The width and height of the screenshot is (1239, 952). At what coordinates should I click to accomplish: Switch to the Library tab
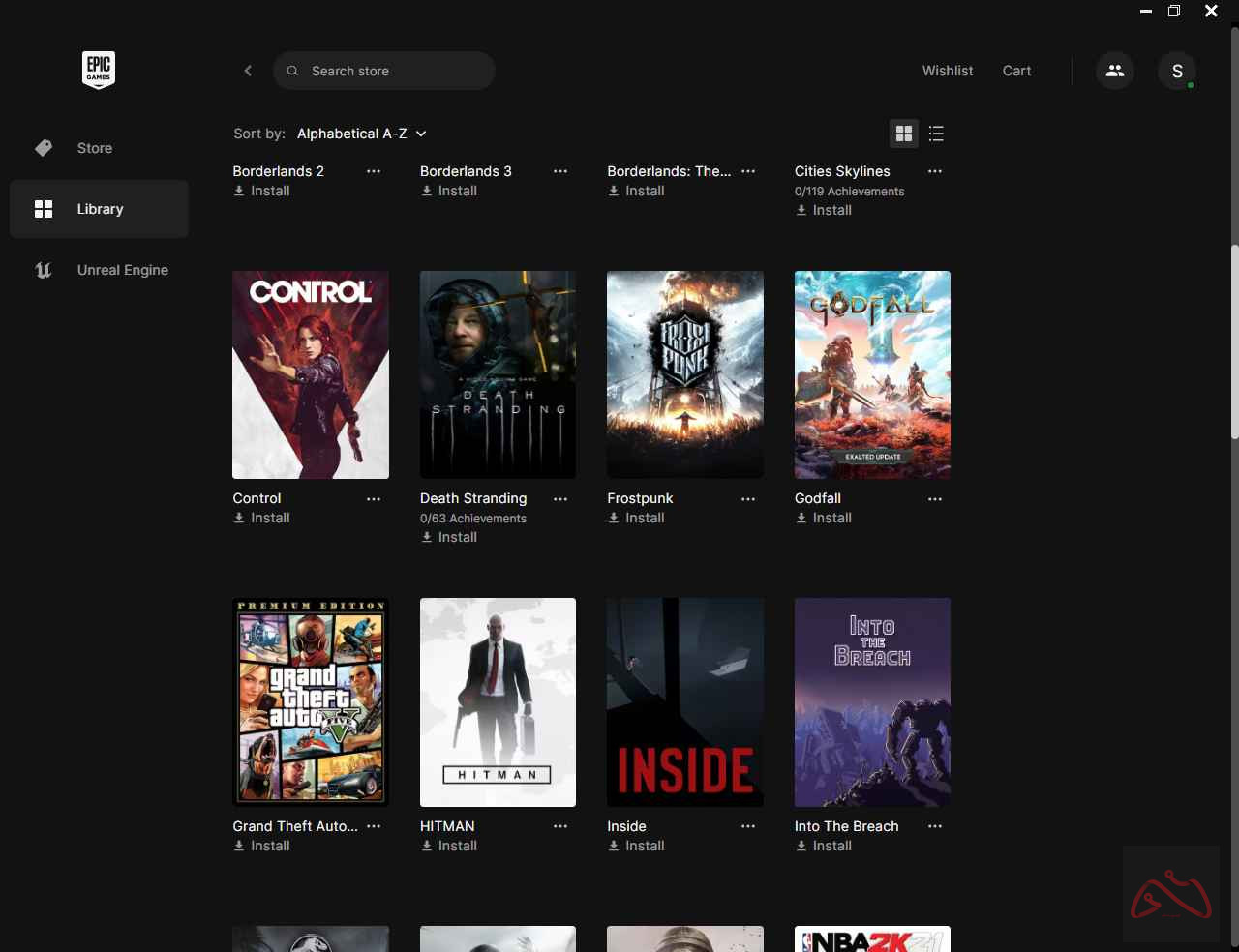pos(99,208)
